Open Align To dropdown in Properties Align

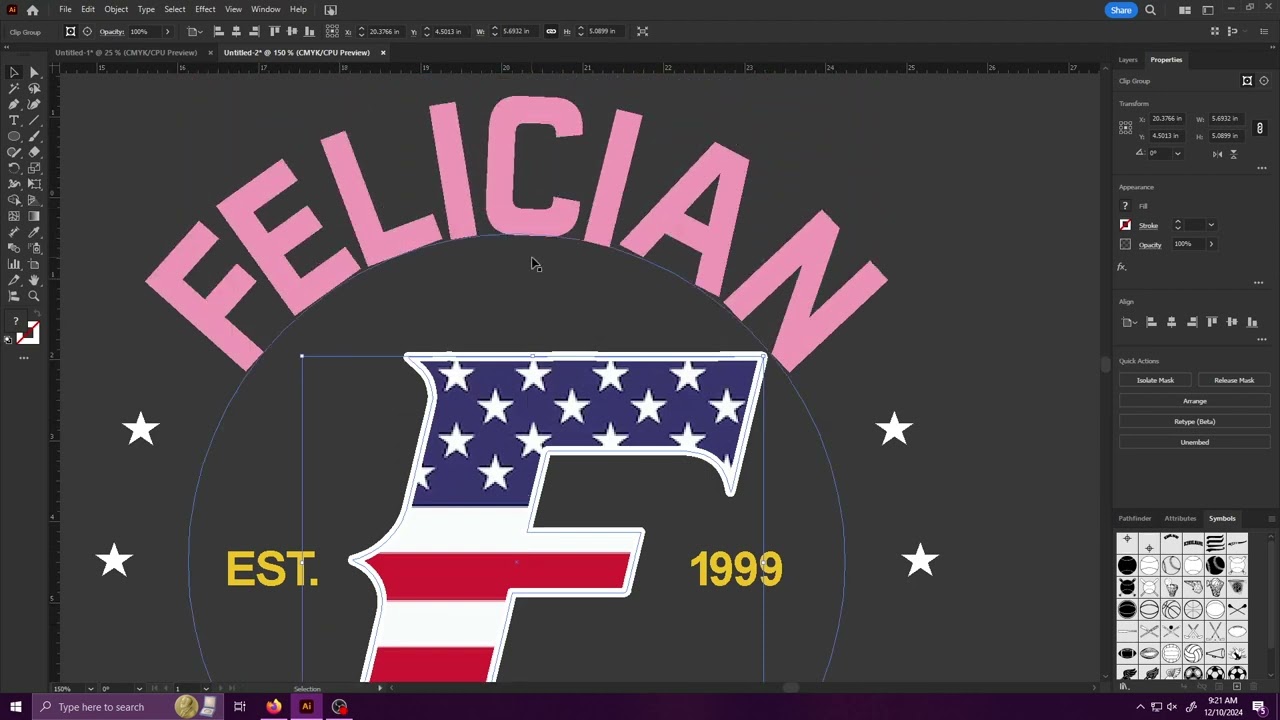pos(1129,322)
